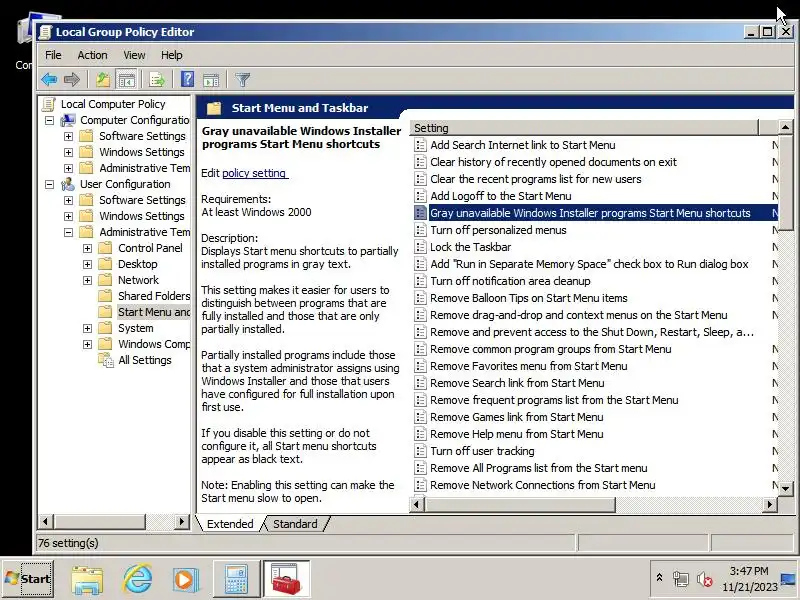Open the policy setting link
This screenshot has height=600, width=800.
click(x=255, y=173)
